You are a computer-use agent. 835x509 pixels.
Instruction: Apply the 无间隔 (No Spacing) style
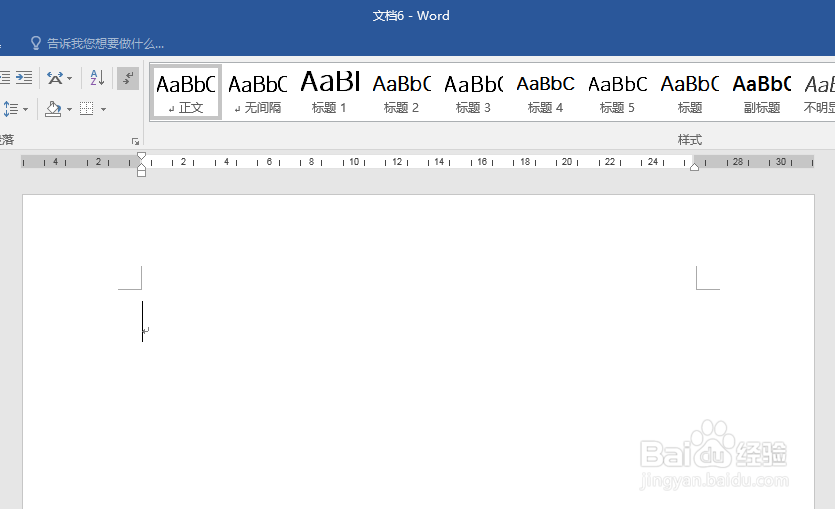(x=258, y=92)
